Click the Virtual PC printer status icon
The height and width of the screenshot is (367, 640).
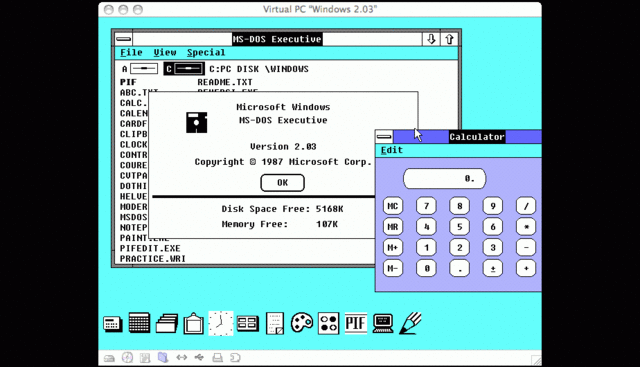coord(218,358)
